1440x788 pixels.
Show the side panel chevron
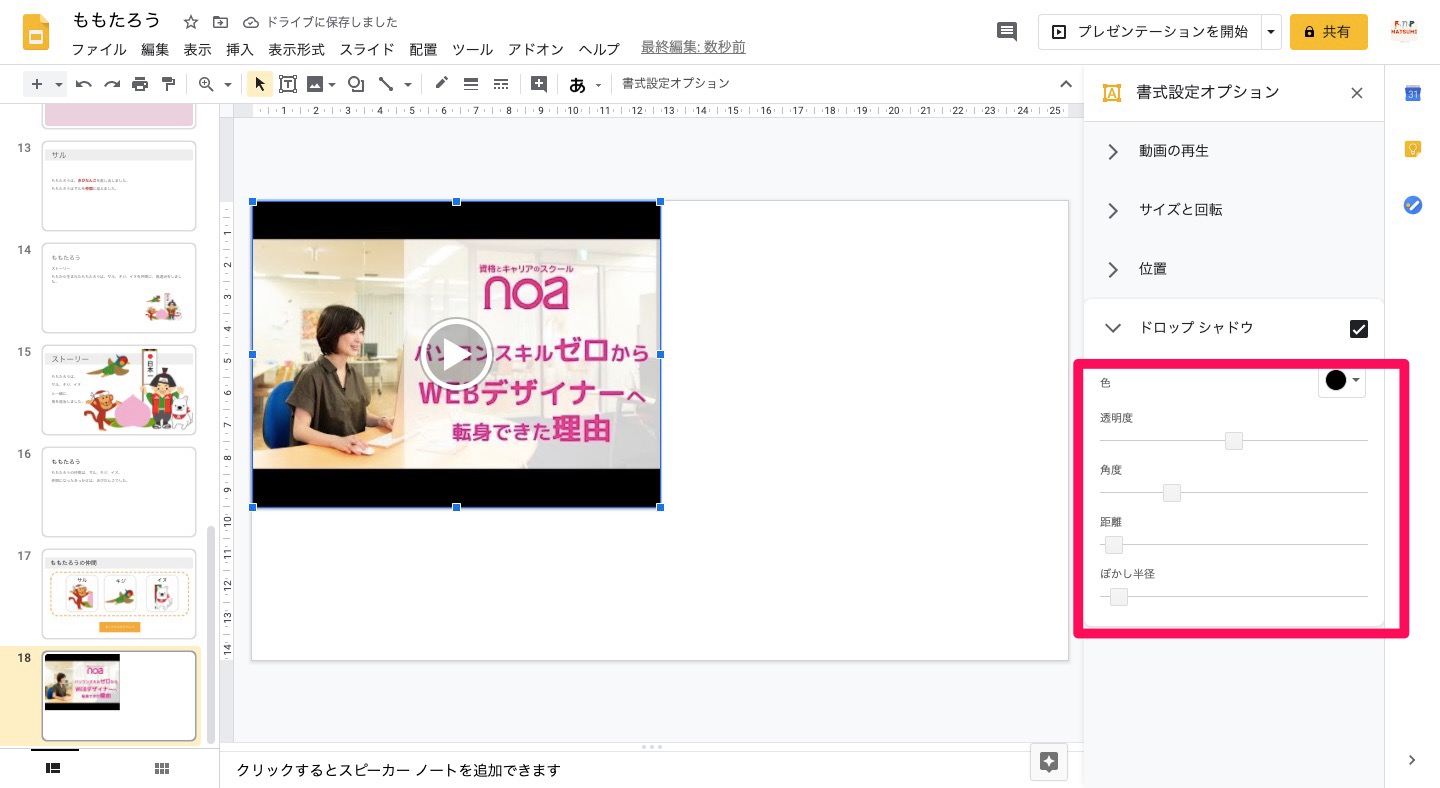(x=1412, y=760)
